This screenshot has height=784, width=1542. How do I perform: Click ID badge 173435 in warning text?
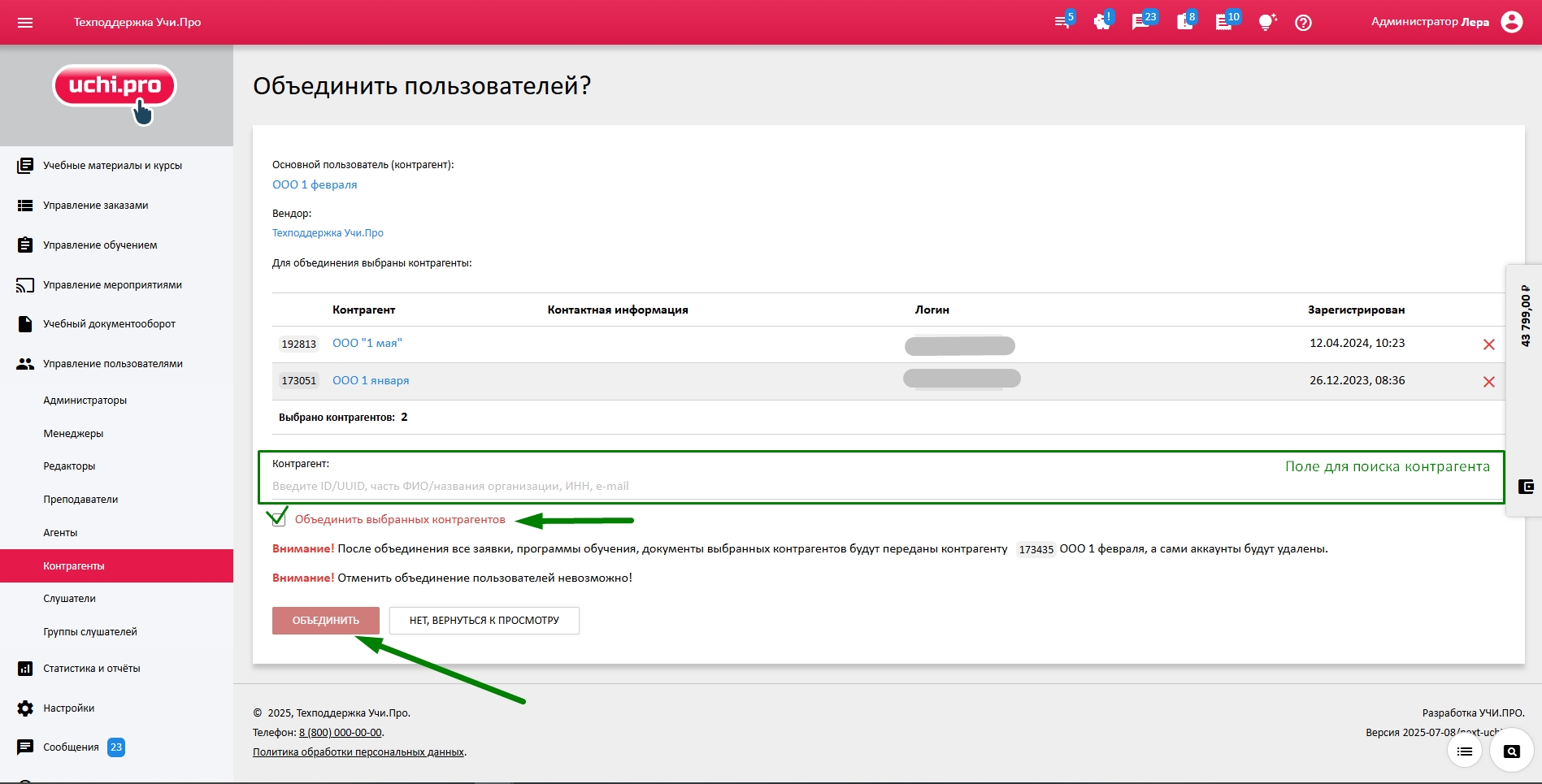pyautogui.click(x=1036, y=550)
